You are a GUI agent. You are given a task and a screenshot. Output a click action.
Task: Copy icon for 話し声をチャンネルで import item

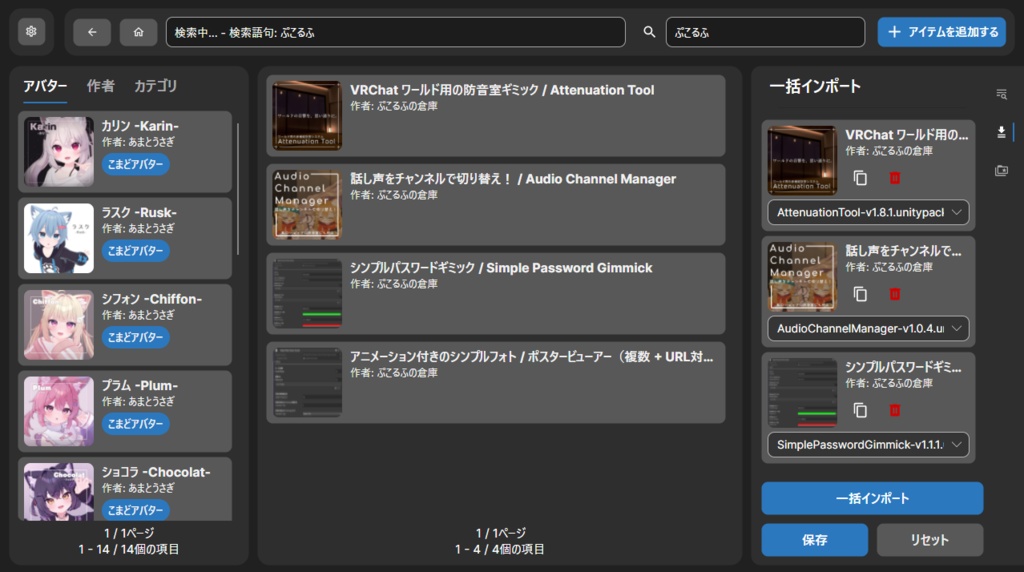coord(860,294)
